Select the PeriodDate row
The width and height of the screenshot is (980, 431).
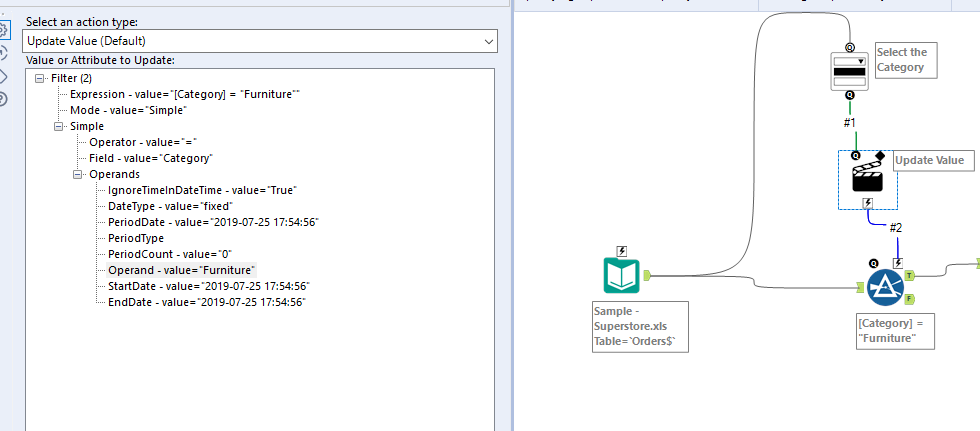point(214,222)
